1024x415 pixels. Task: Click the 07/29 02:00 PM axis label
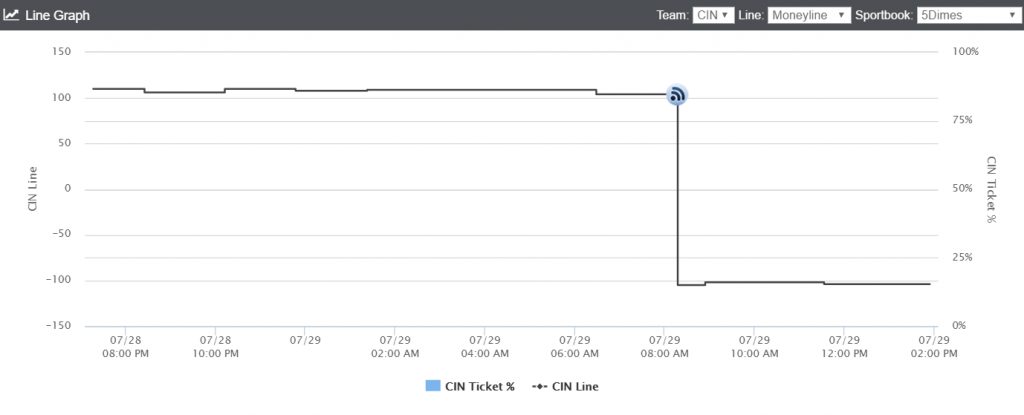click(x=933, y=347)
